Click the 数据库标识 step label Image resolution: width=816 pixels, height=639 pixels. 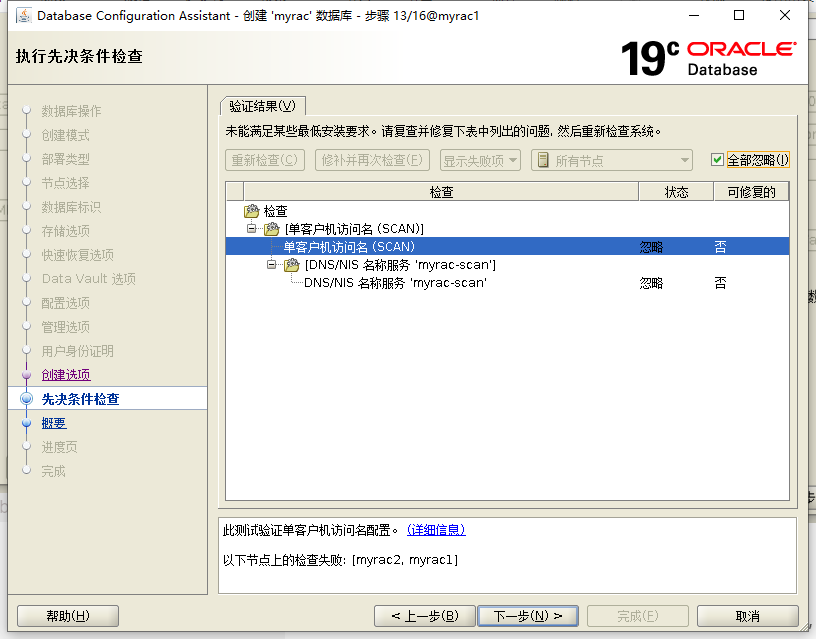pyautogui.click(x=71, y=207)
